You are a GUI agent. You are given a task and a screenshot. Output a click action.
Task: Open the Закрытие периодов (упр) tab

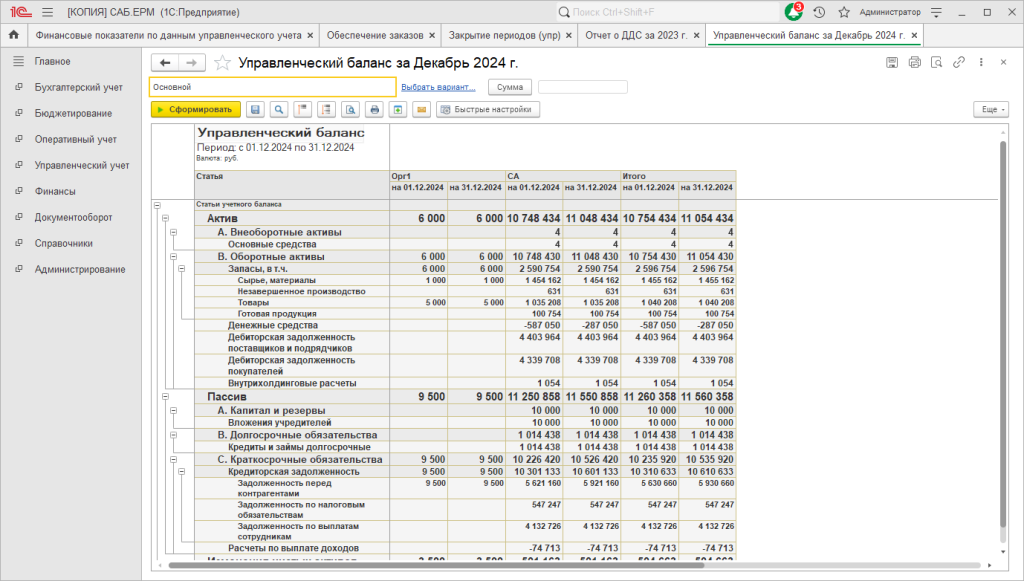[504, 35]
